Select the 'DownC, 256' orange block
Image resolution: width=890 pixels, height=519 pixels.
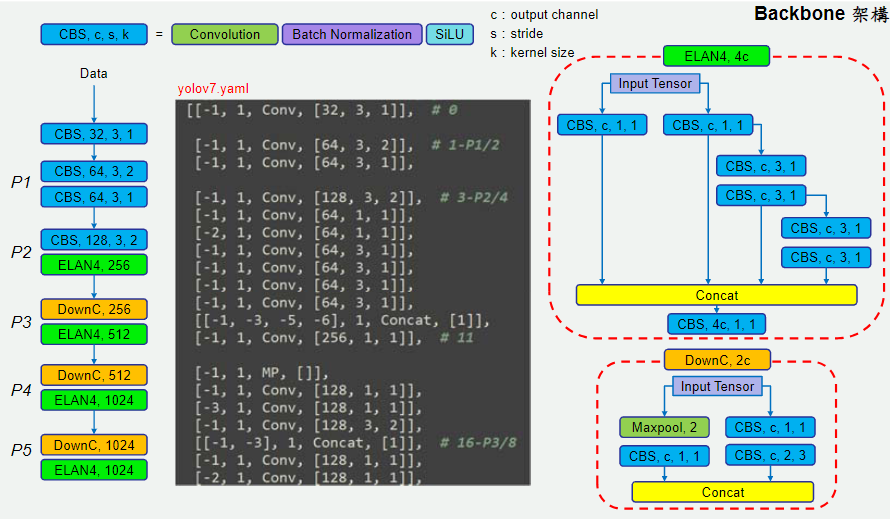[94, 309]
